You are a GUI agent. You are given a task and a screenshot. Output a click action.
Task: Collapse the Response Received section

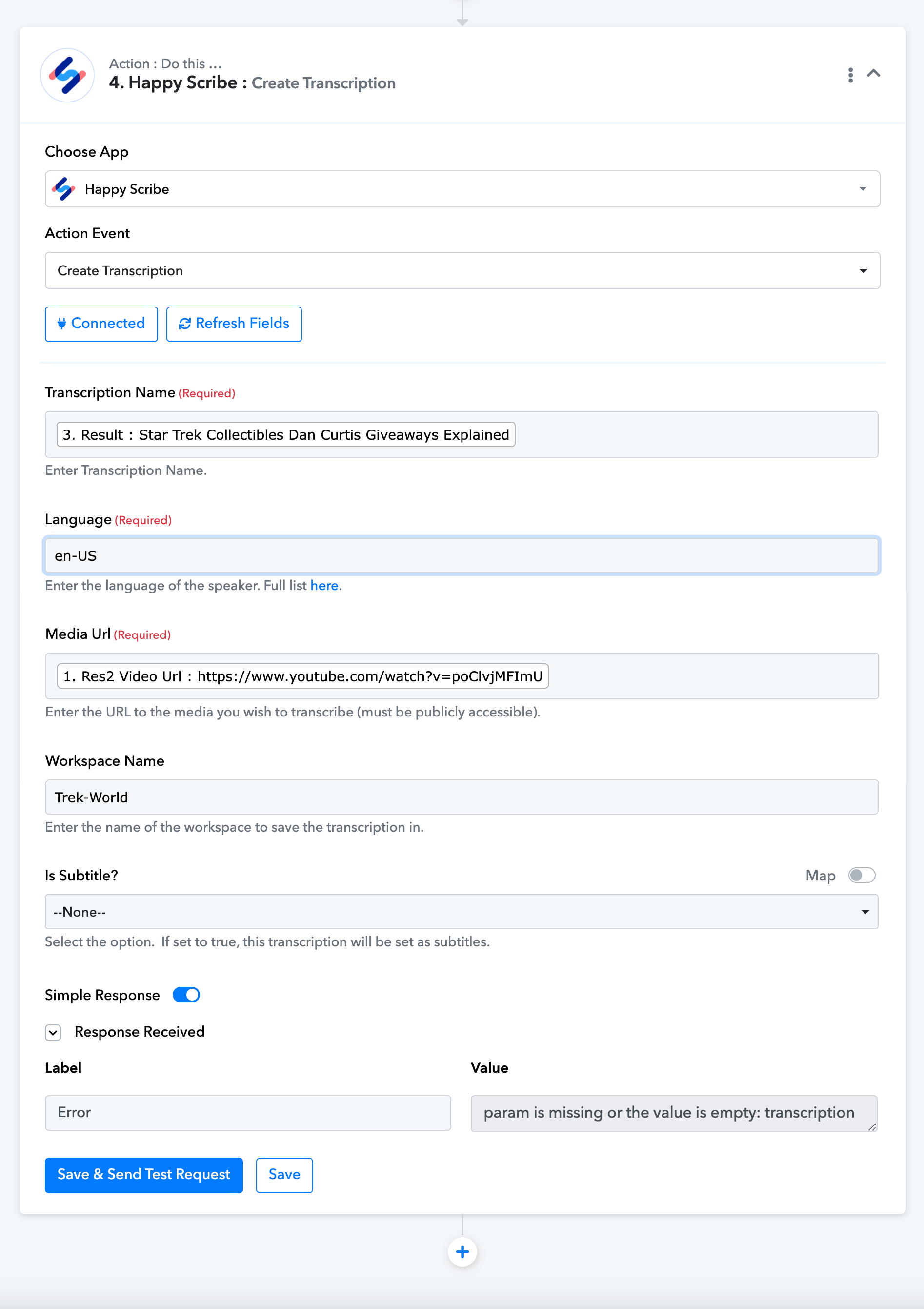[x=53, y=1032]
